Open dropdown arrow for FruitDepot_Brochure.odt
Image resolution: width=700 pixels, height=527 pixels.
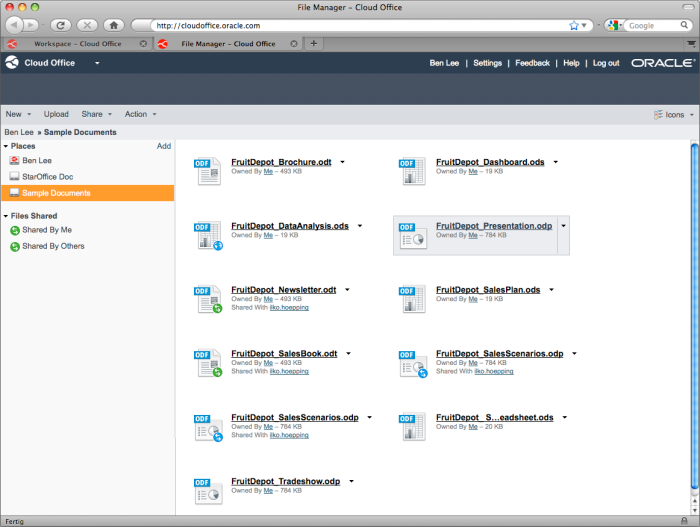coord(342,162)
